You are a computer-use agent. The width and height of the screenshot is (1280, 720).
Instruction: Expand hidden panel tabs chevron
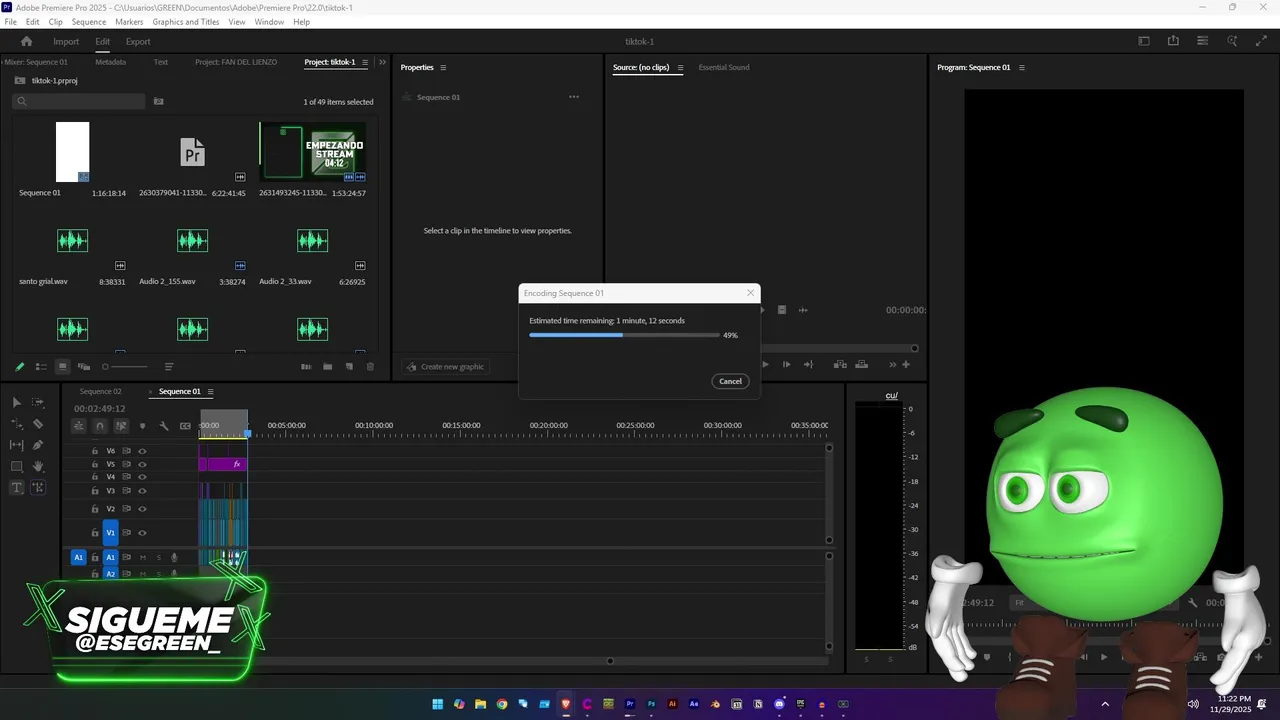382,62
